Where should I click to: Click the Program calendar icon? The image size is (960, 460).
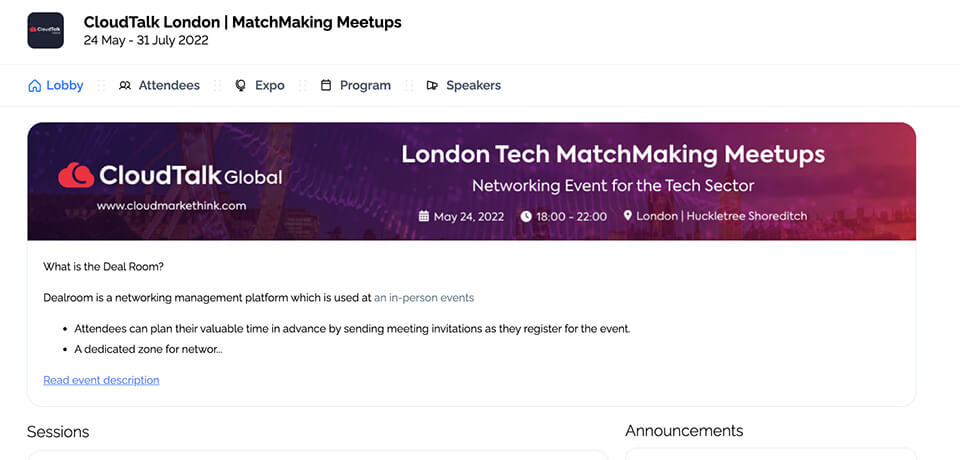click(326, 86)
